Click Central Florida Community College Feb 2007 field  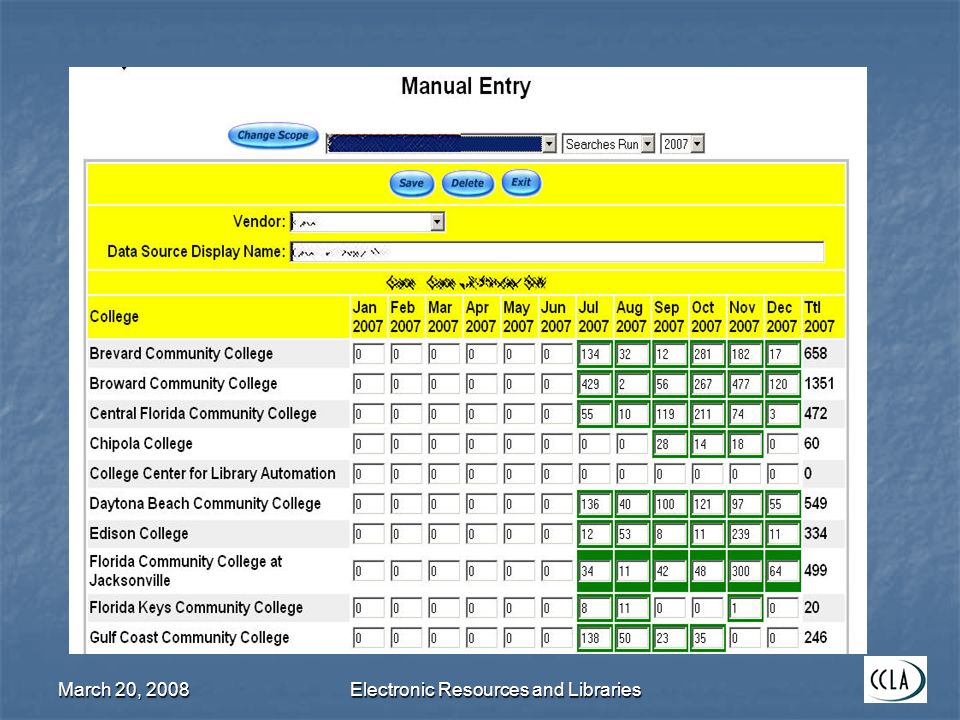[x=407, y=414]
